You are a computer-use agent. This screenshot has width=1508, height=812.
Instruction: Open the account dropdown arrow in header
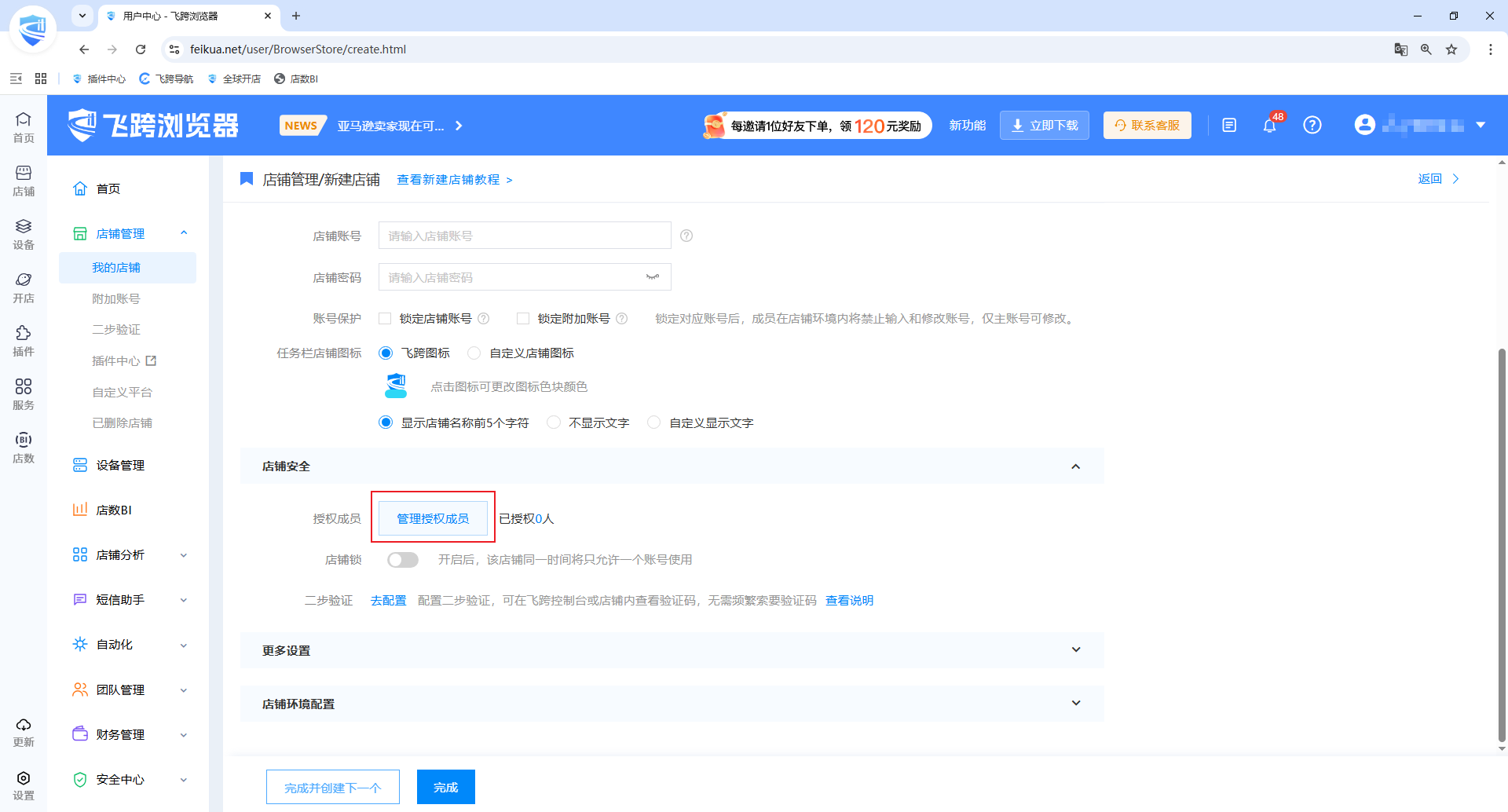point(1481,125)
